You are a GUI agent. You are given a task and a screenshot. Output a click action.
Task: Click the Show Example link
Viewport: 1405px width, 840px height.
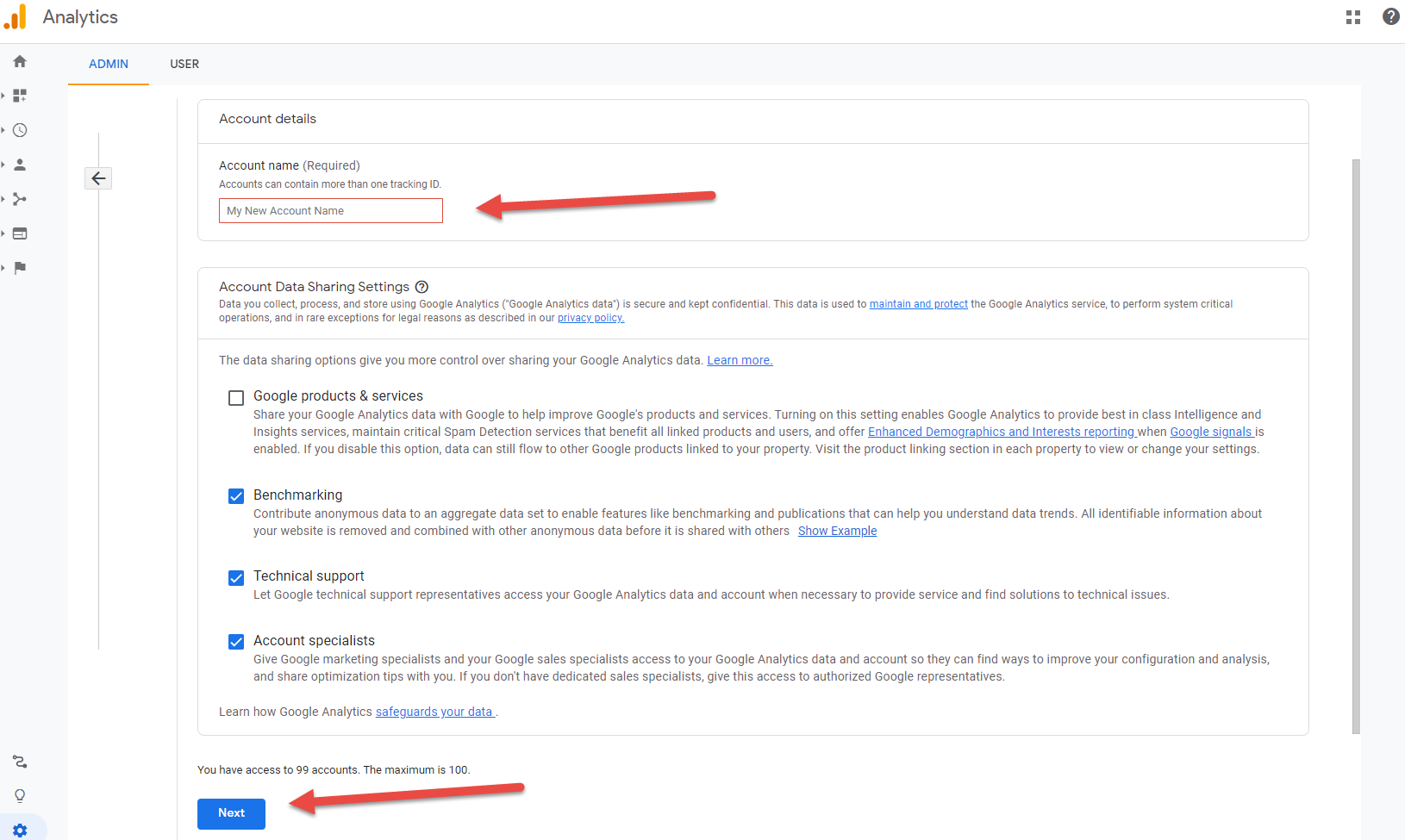pyautogui.click(x=837, y=531)
